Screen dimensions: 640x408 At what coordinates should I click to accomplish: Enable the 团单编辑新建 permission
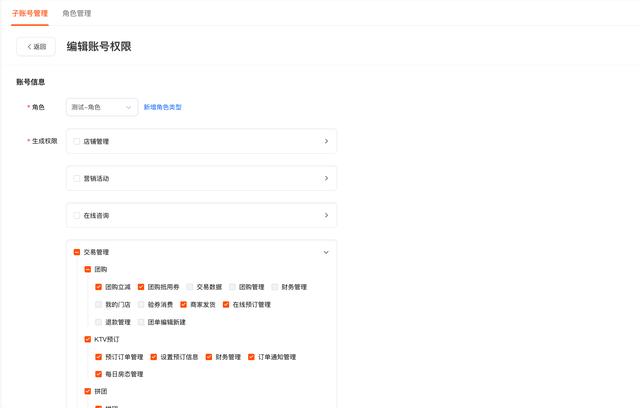tap(141, 322)
